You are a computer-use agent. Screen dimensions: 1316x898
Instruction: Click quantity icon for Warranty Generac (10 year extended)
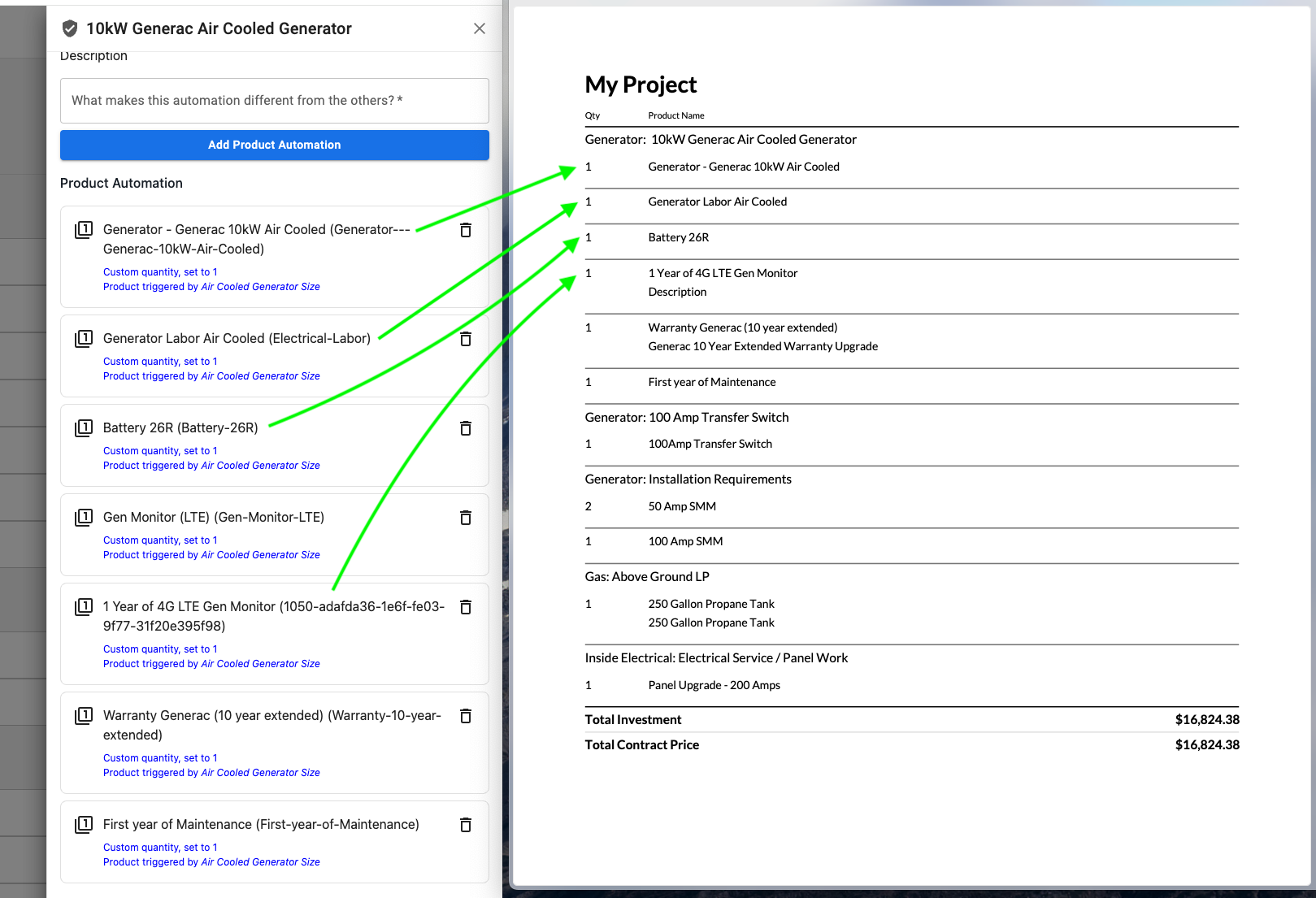pyautogui.click(x=84, y=716)
